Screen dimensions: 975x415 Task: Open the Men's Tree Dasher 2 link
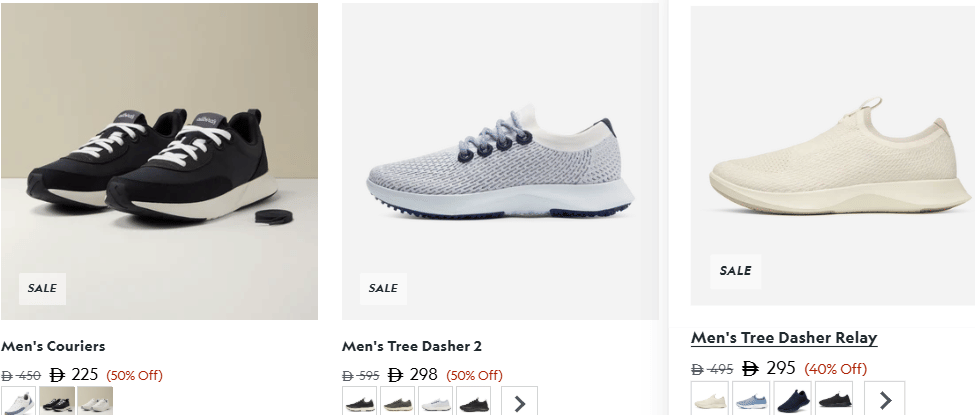(x=412, y=346)
